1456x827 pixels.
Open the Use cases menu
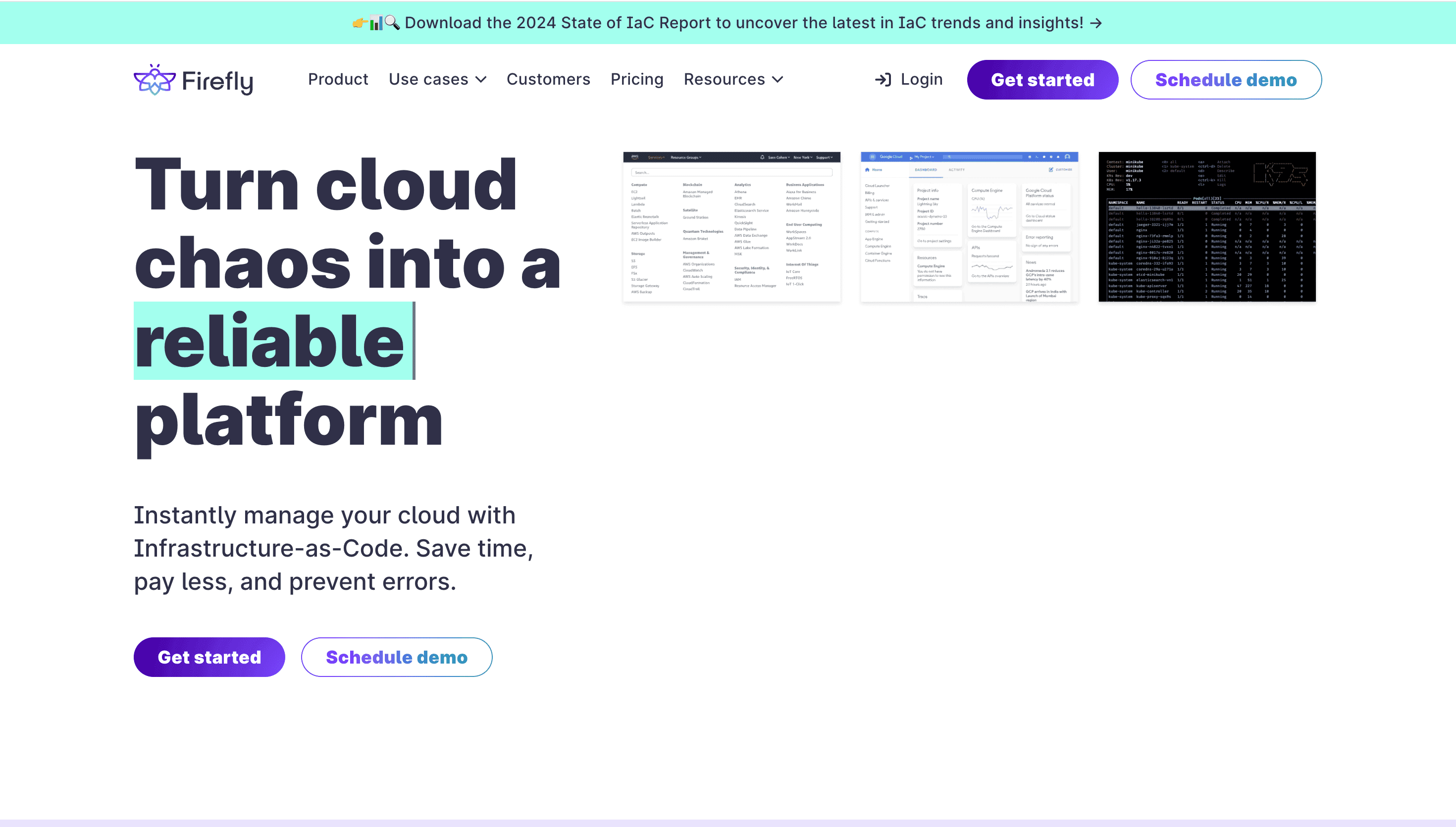(437, 80)
